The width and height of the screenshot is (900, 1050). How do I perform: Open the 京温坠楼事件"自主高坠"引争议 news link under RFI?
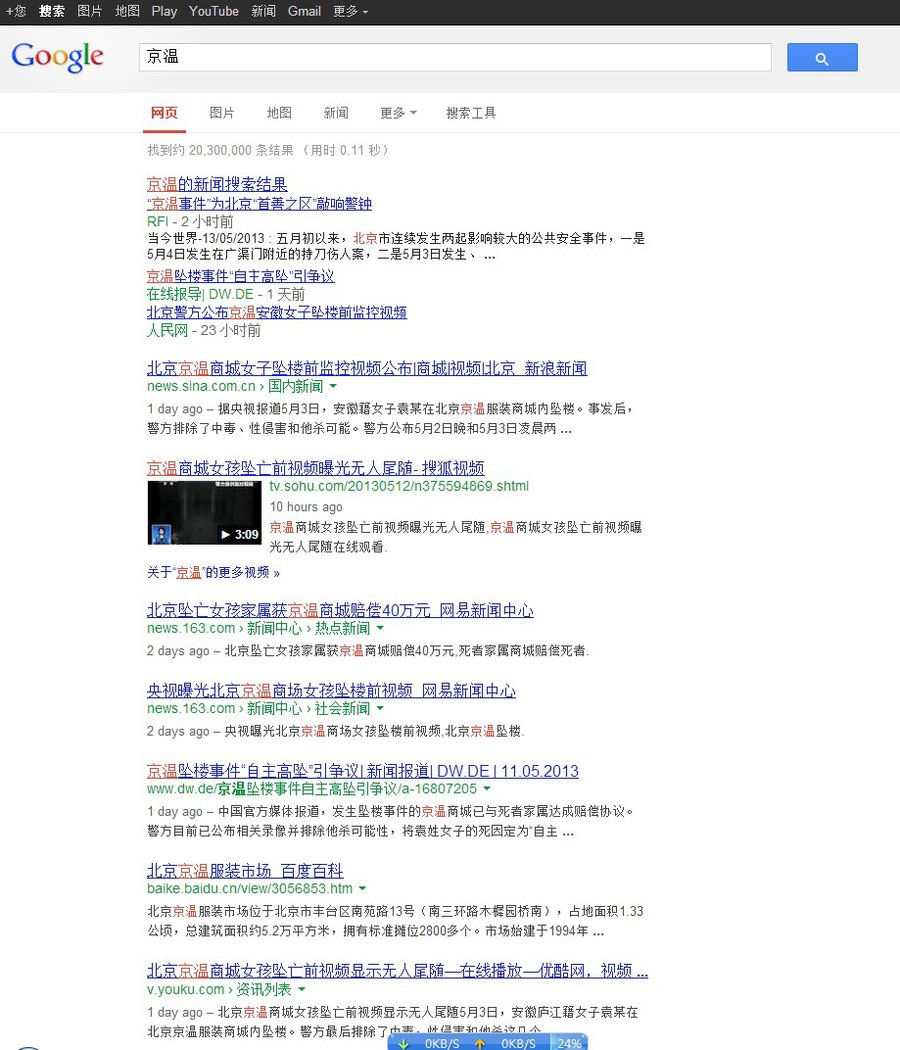coord(240,276)
